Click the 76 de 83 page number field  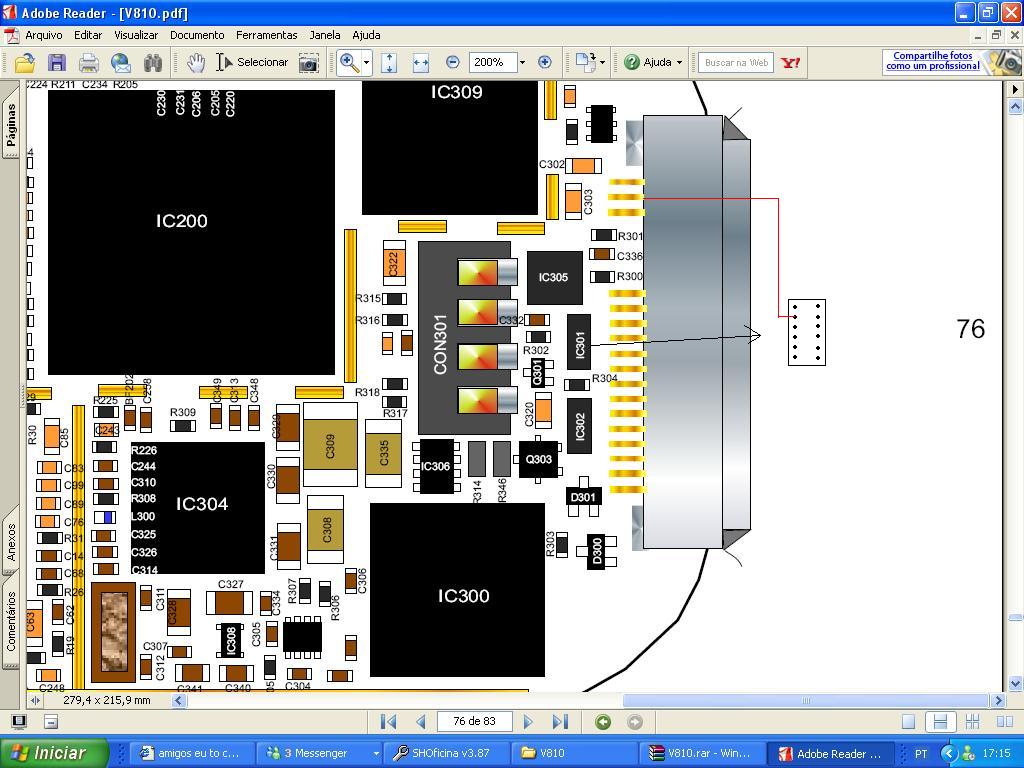(474, 721)
